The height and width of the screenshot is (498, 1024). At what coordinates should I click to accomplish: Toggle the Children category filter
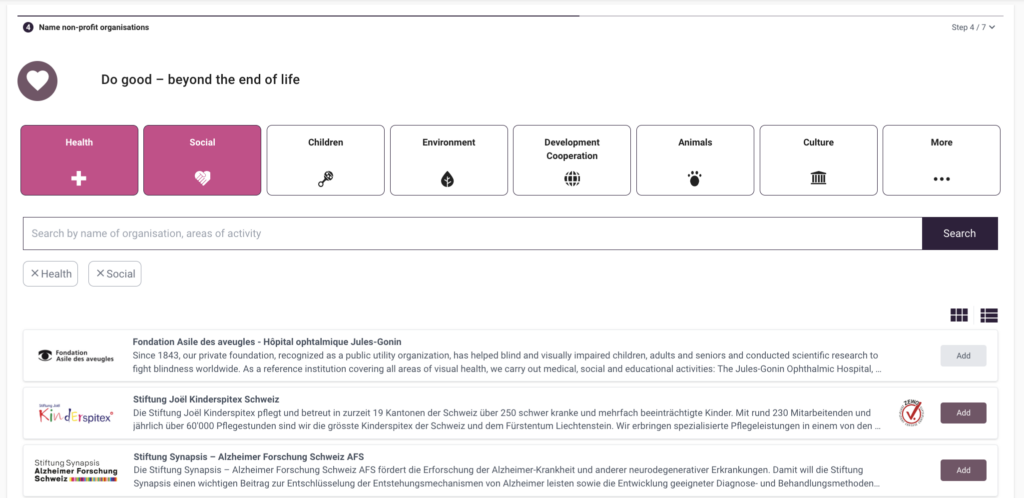325,160
